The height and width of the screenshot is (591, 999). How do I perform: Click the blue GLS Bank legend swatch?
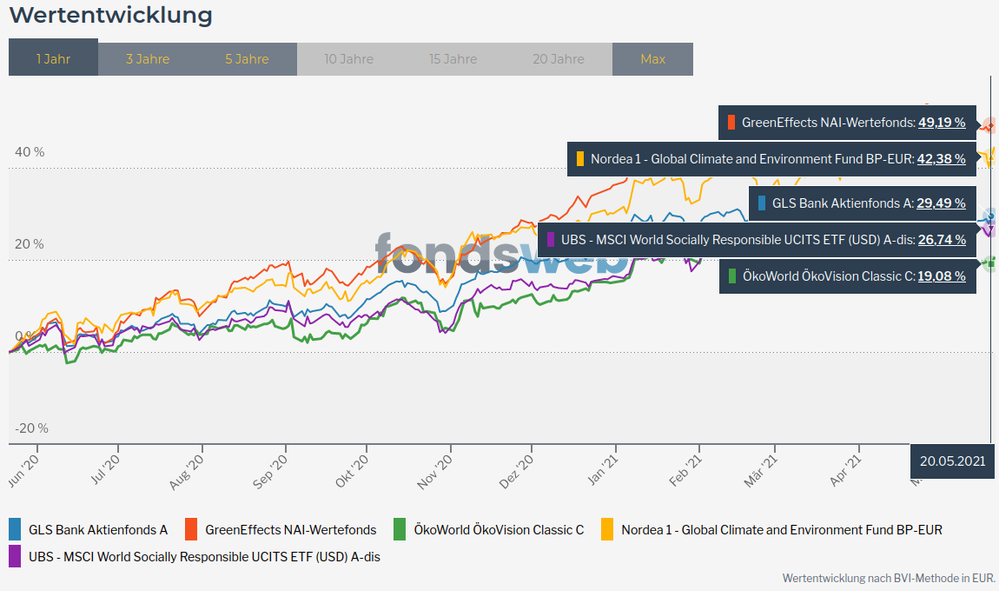15,529
